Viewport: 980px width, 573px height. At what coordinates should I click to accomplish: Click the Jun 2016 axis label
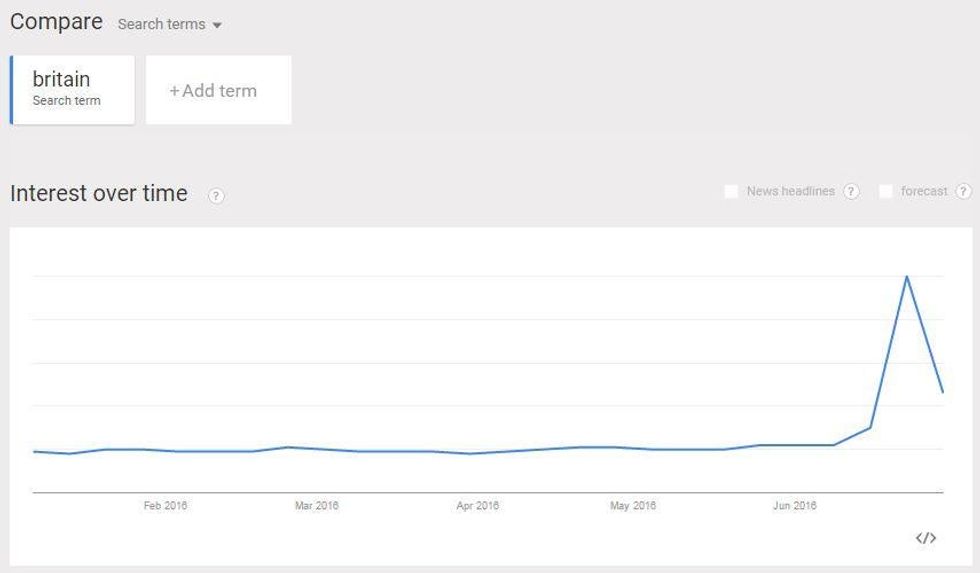click(795, 506)
